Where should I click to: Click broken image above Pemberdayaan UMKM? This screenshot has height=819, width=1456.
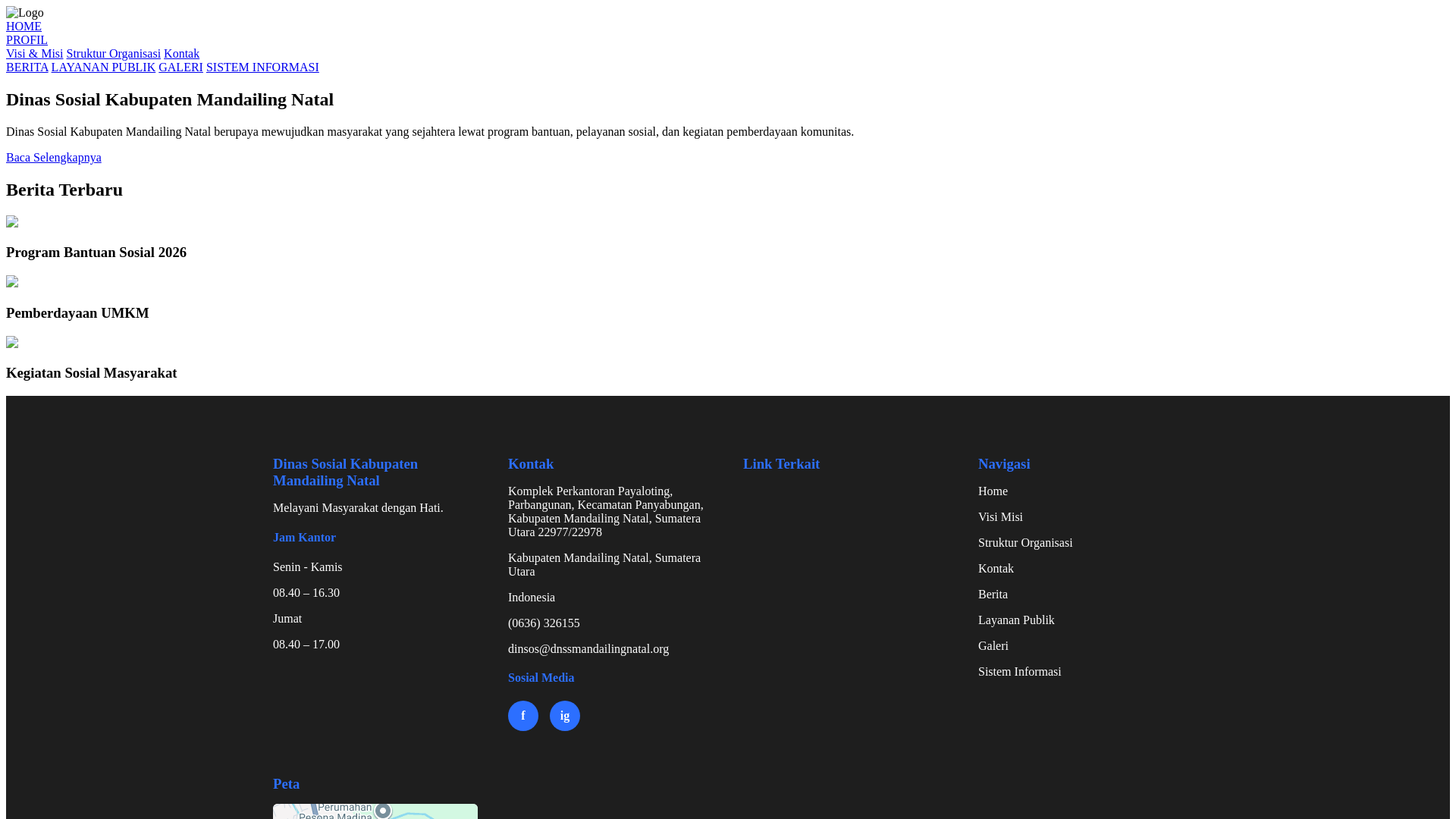(12, 282)
